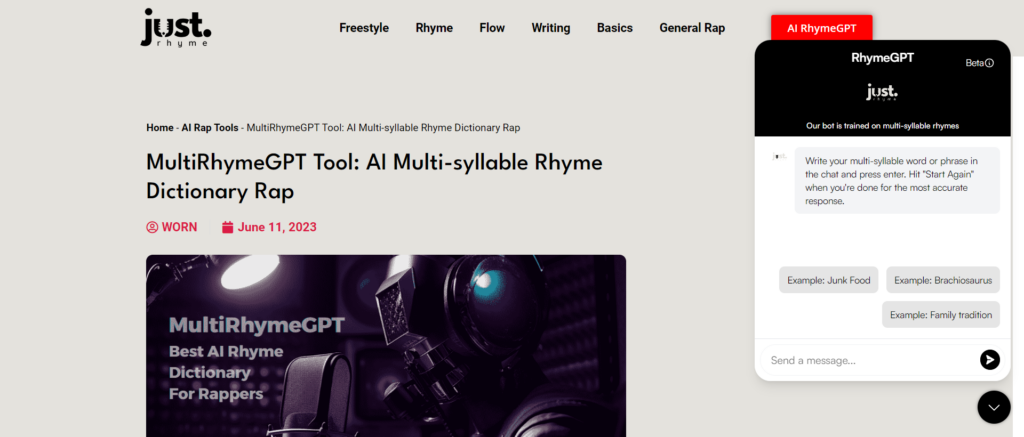Click the MultiRhymeGPT Tool article heading
The height and width of the screenshot is (437, 1024).
(x=374, y=176)
